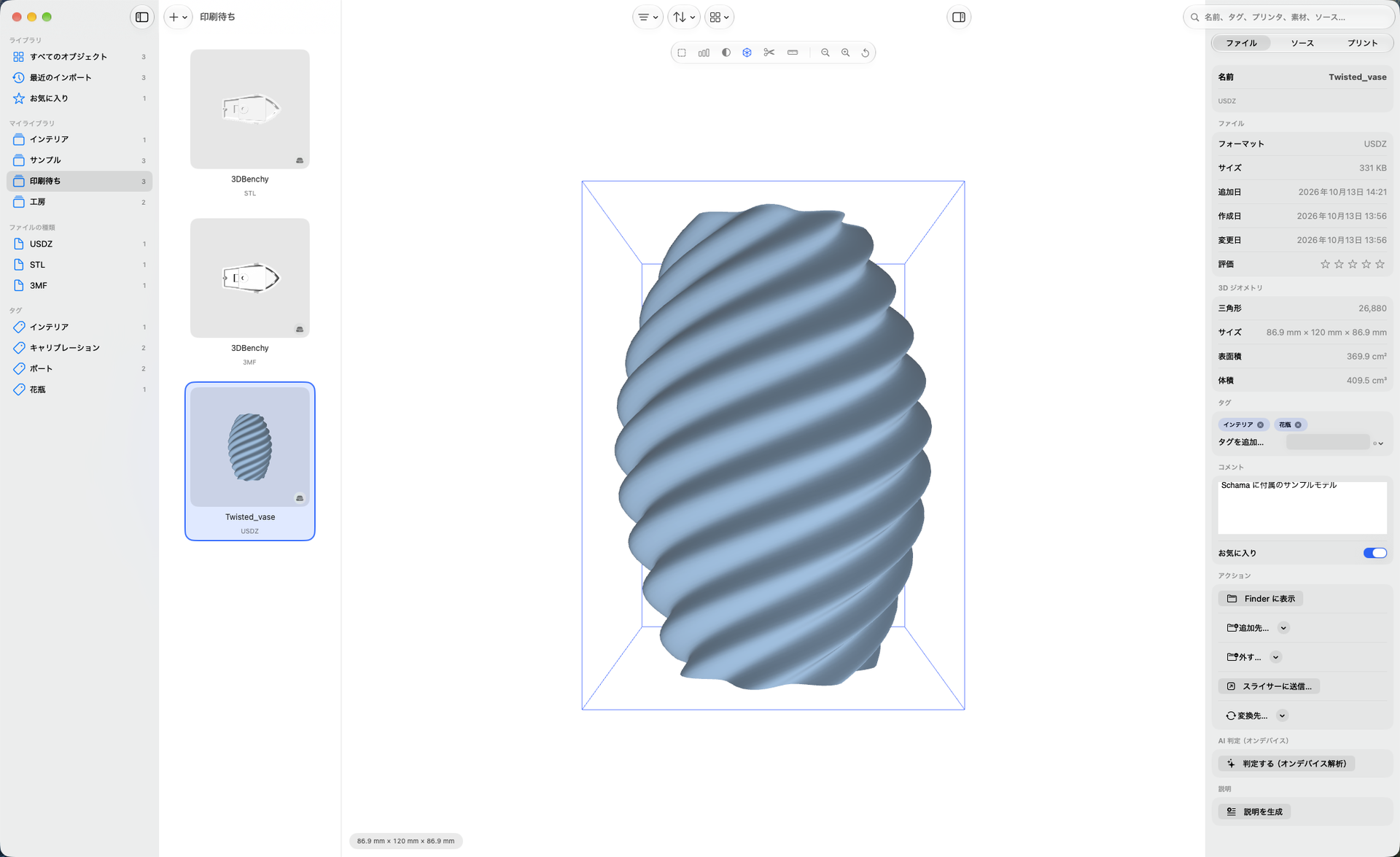Click the 説明を生成 button
The height and width of the screenshot is (857, 1400).
click(x=1254, y=812)
